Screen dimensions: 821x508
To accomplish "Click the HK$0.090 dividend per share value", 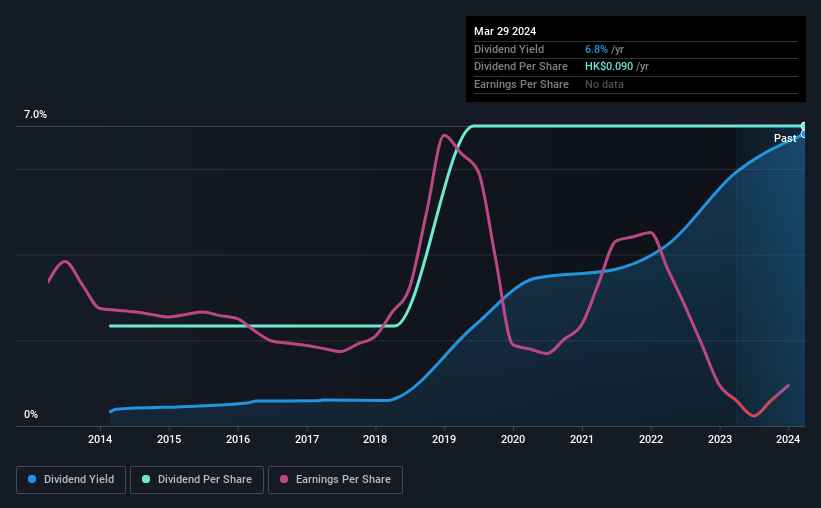I will coord(609,67).
